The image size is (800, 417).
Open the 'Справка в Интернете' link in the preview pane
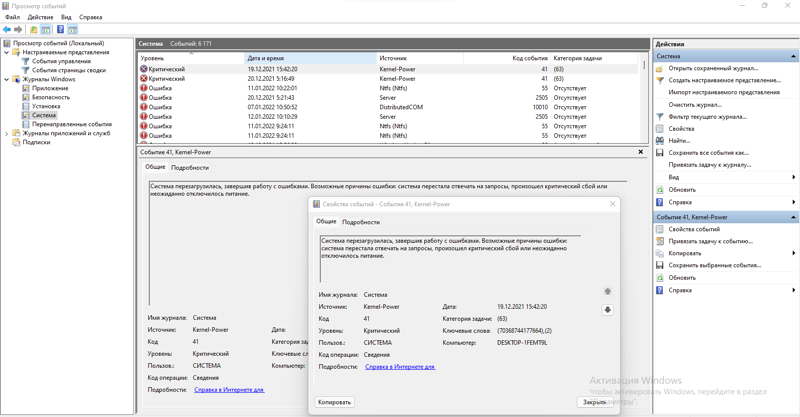pyautogui.click(x=229, y=389)
